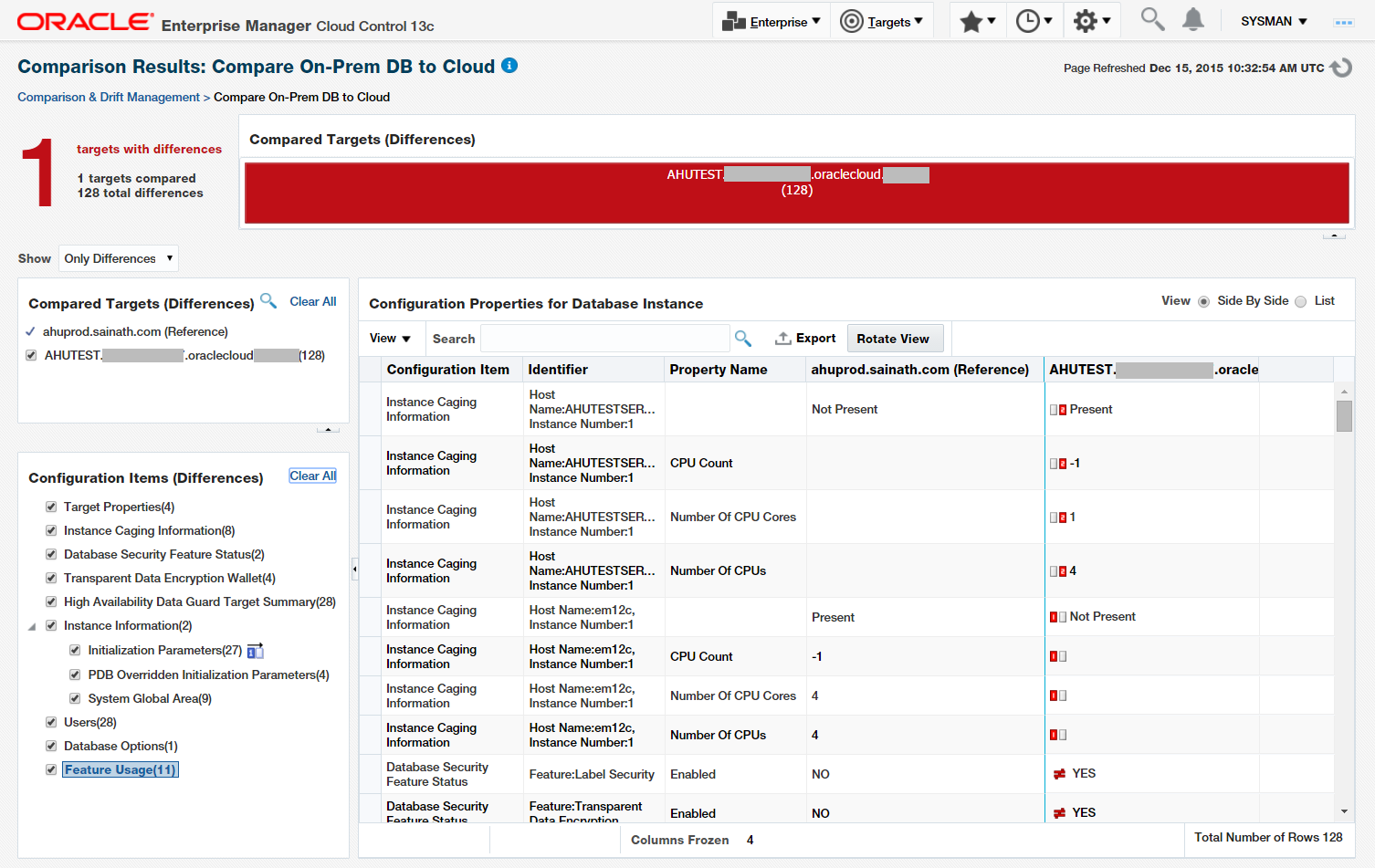Click the Export icon
This screenshot has width=1375, height=868.
pos(783,339)
